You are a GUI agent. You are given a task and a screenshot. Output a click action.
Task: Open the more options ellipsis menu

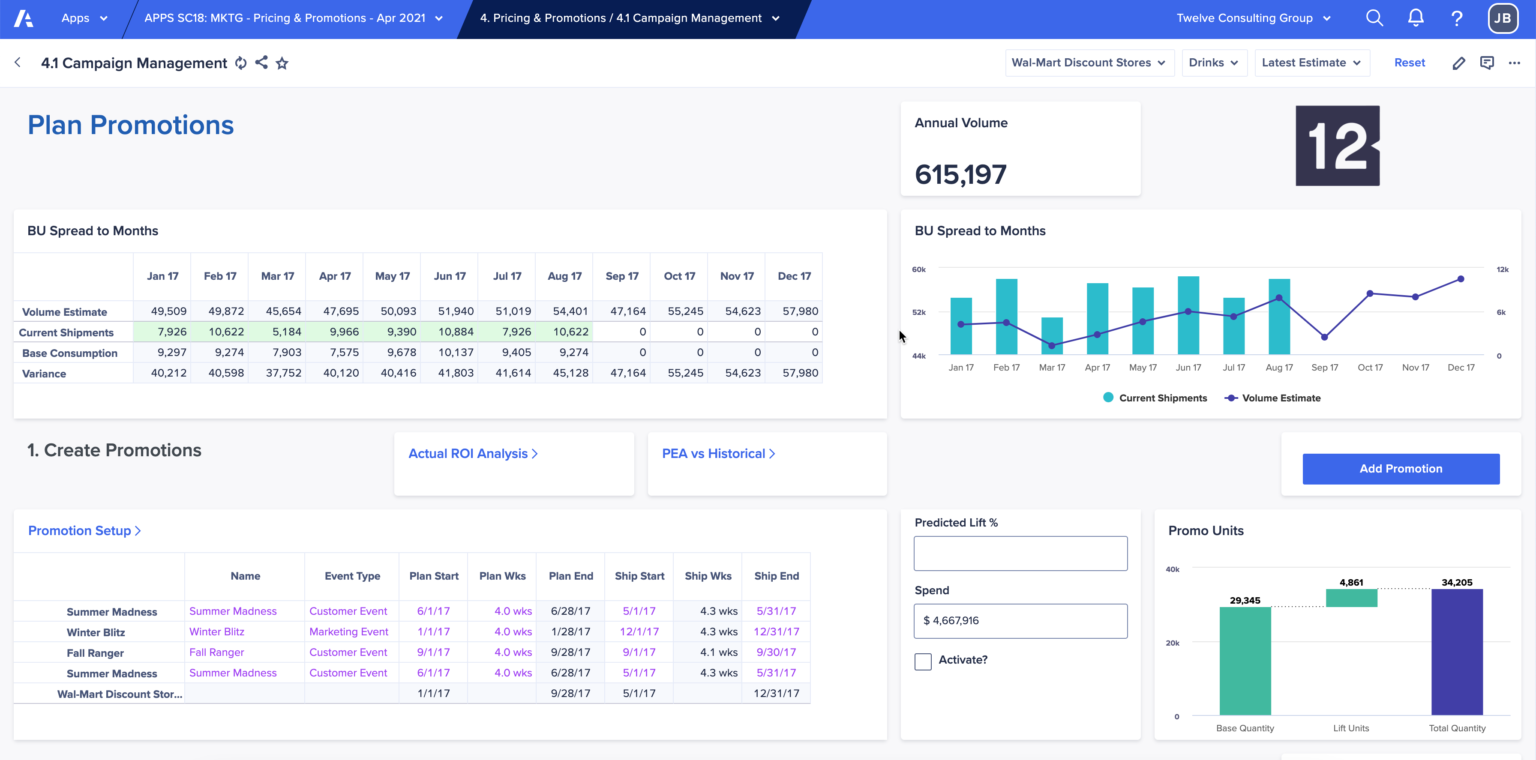[1514, 62]
